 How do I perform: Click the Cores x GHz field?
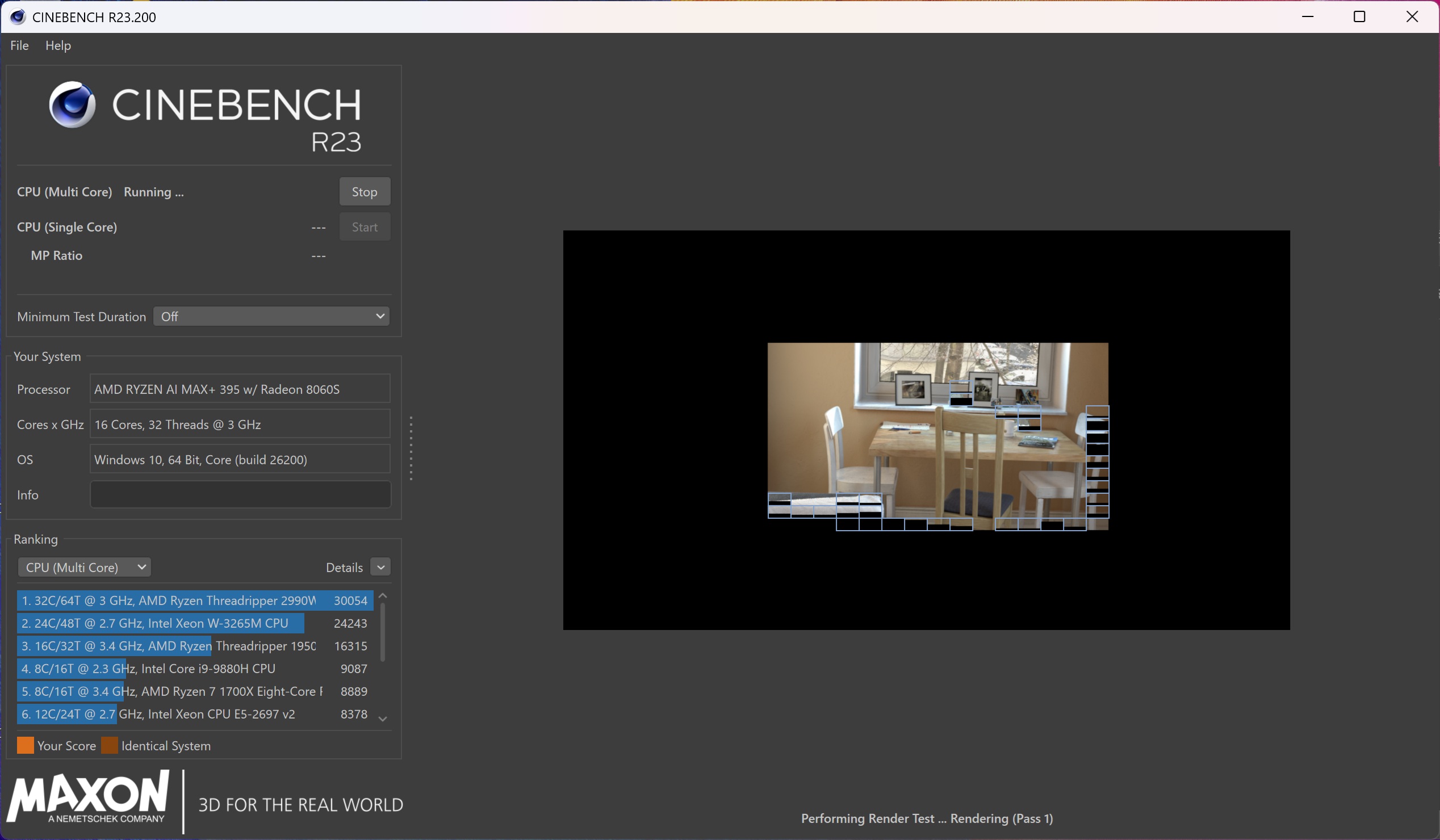click(x=240, y=425)
